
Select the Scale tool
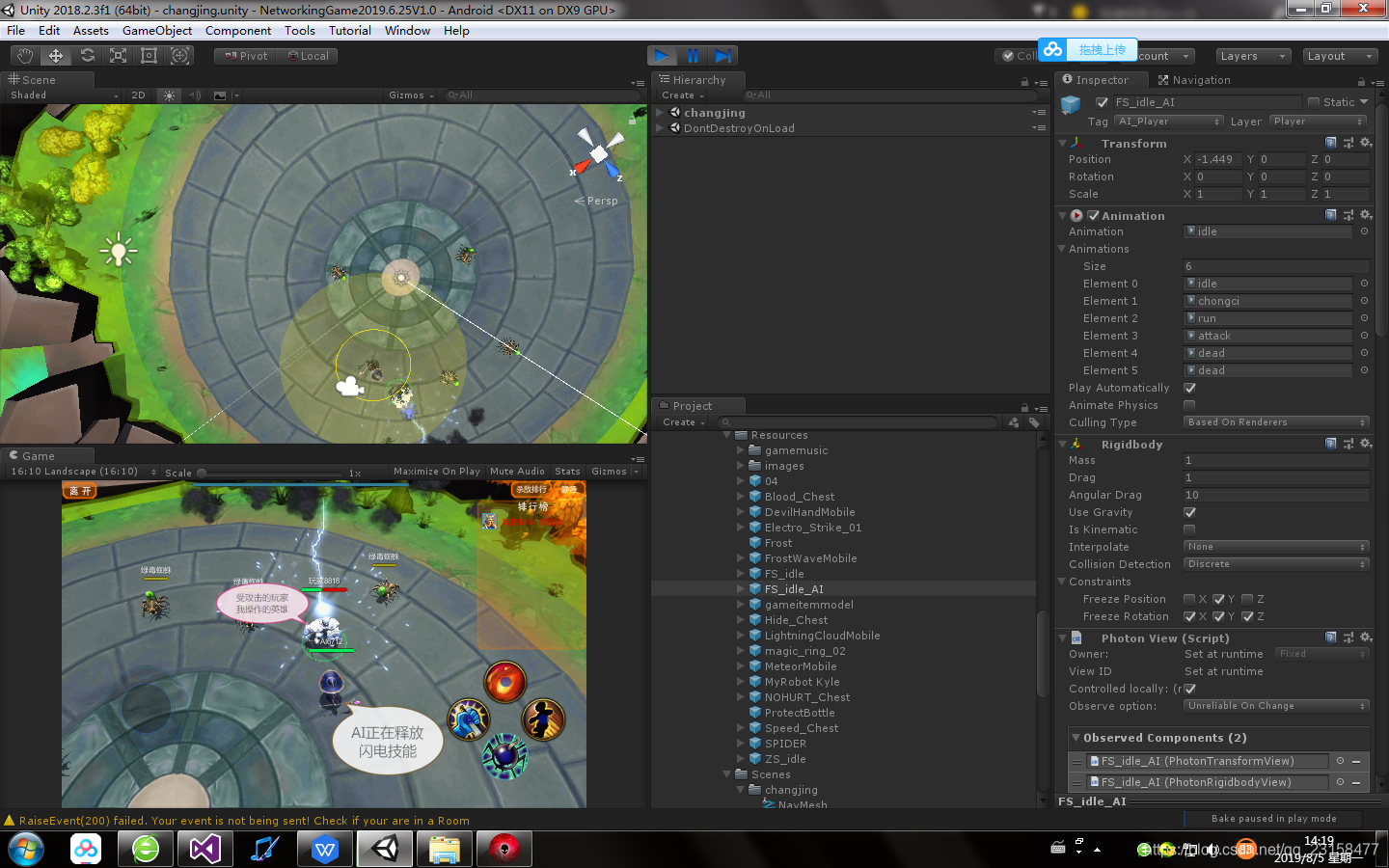click(118, 56)
